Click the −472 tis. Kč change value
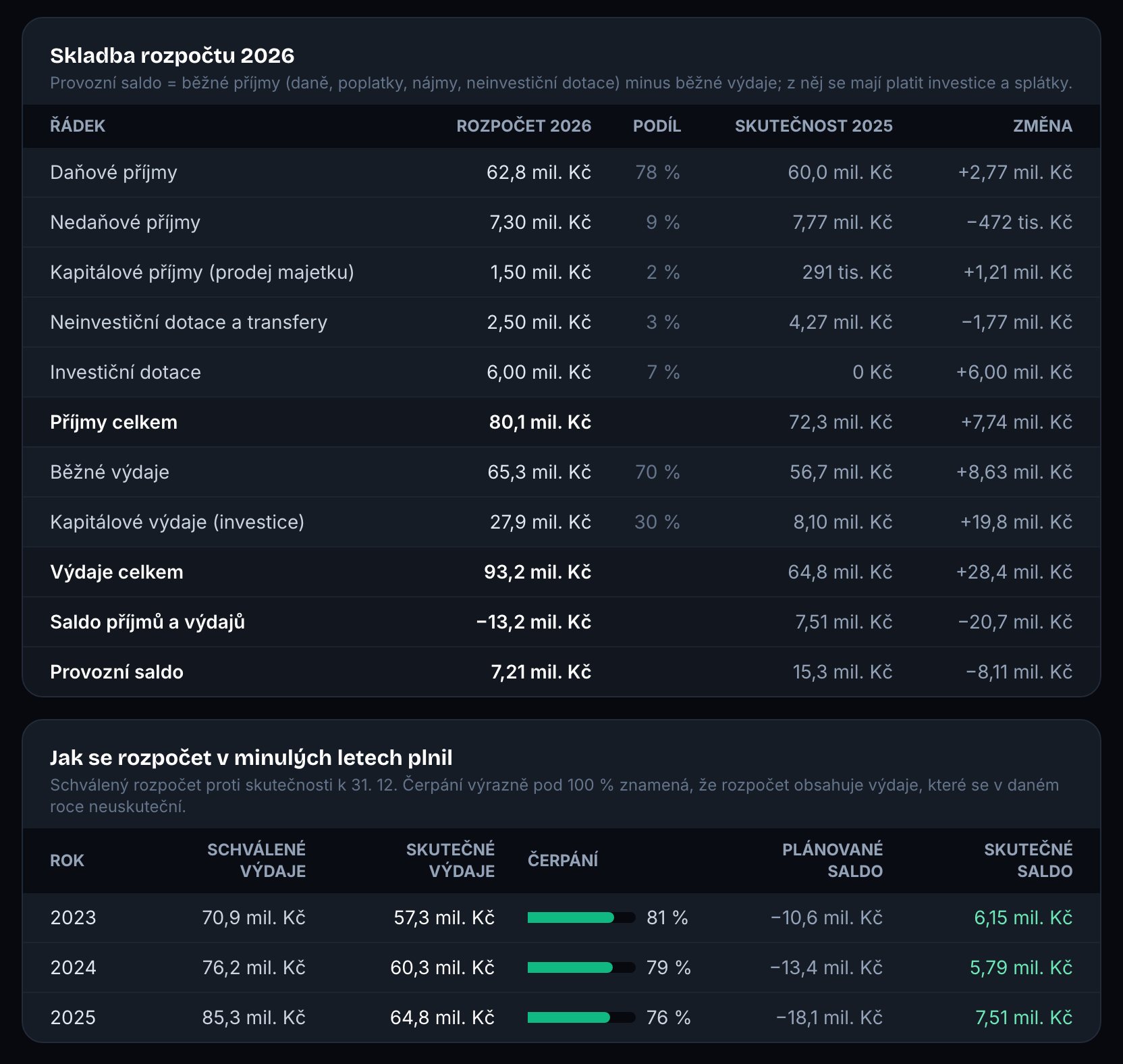The image size is (1123, 1064). 1019,223
